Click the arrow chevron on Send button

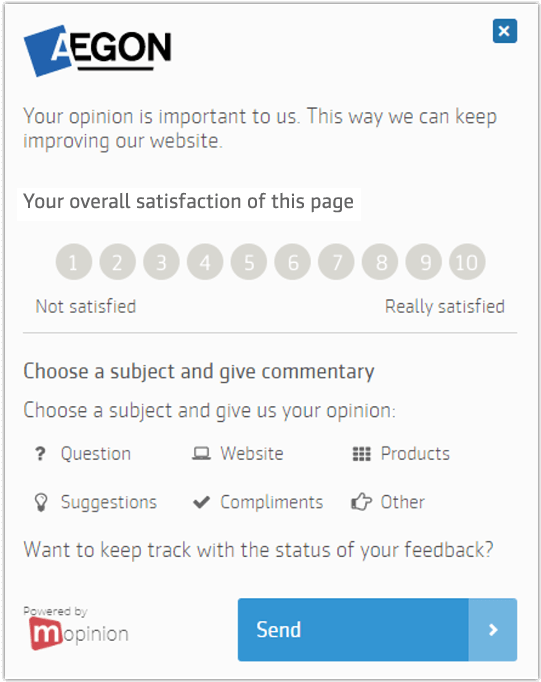point(493,630)
